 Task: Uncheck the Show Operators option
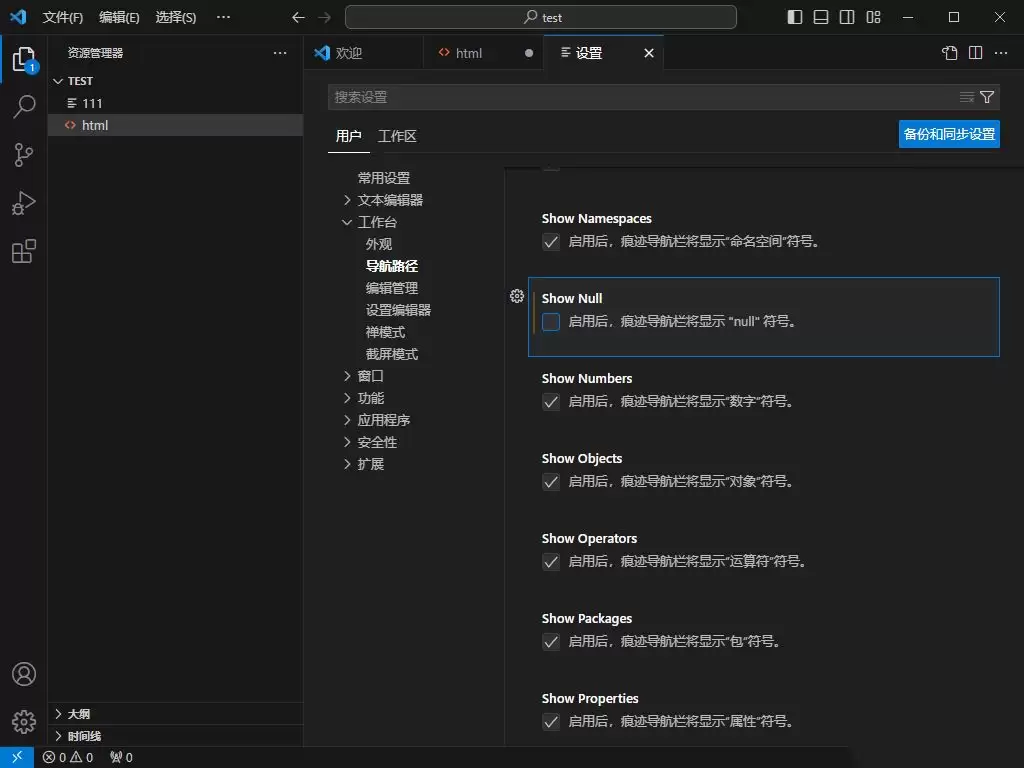[x=551, y=562]
